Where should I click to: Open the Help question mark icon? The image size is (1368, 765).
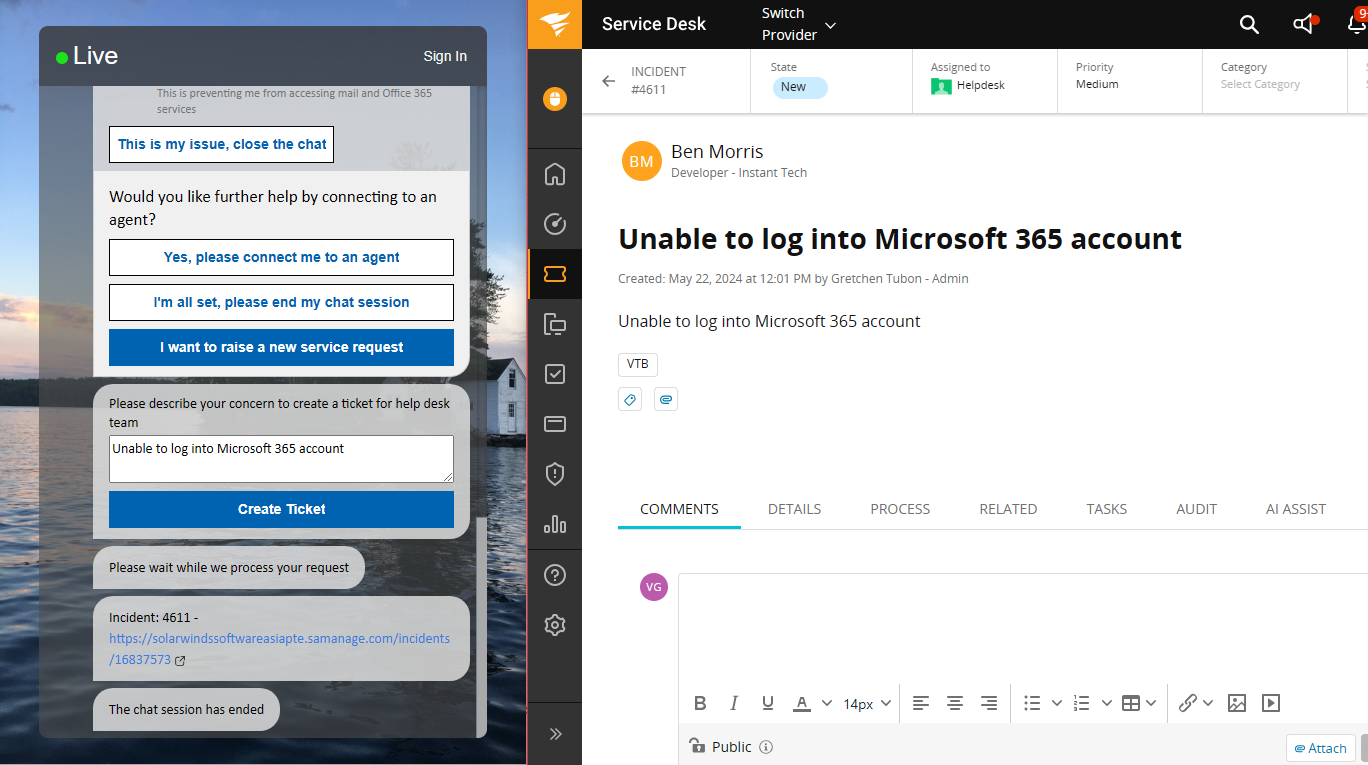point(555,575)
